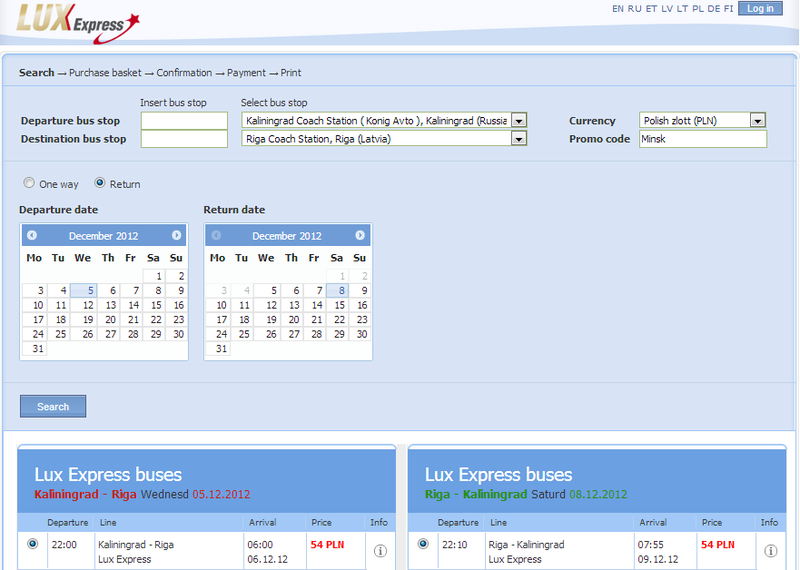Click the Log in button
The image size is (800, 570).
point(760,8)
